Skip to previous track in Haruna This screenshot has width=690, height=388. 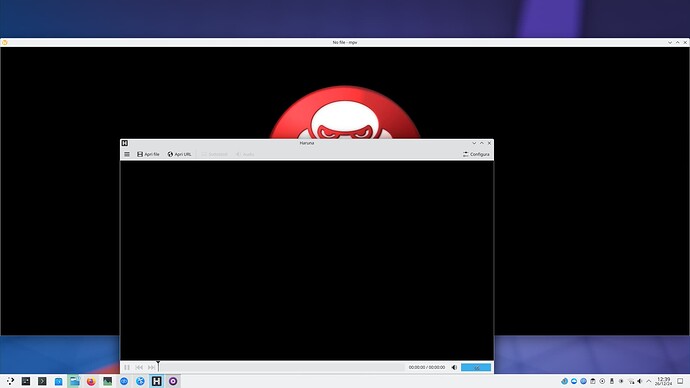point(139,367)
